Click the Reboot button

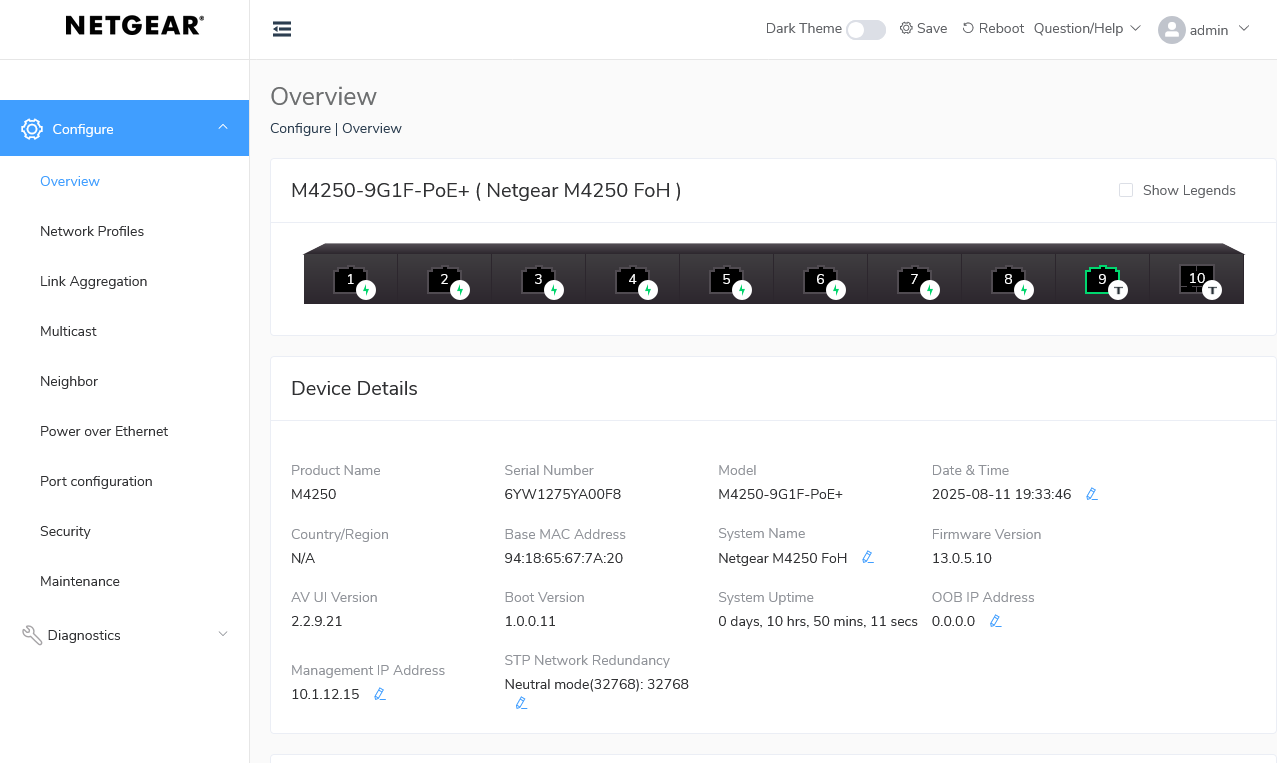tap(993, 28)
